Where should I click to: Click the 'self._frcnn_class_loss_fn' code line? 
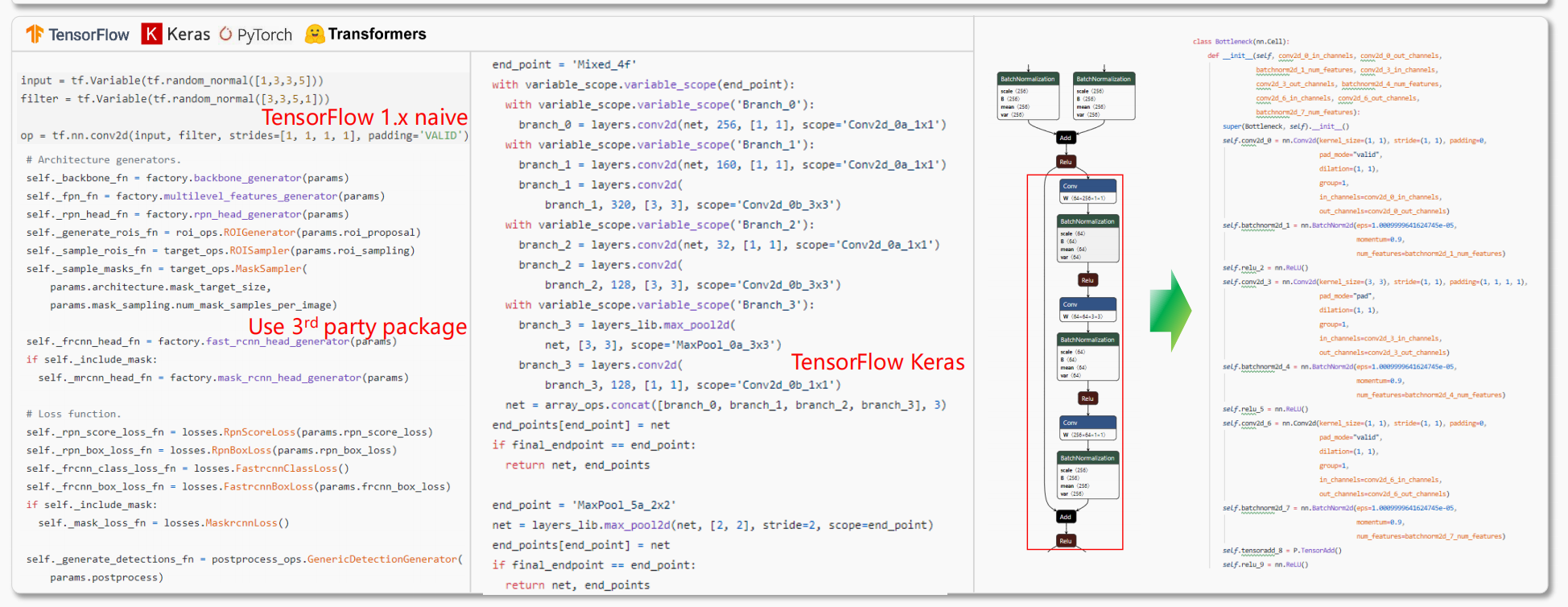pos(188,469)
